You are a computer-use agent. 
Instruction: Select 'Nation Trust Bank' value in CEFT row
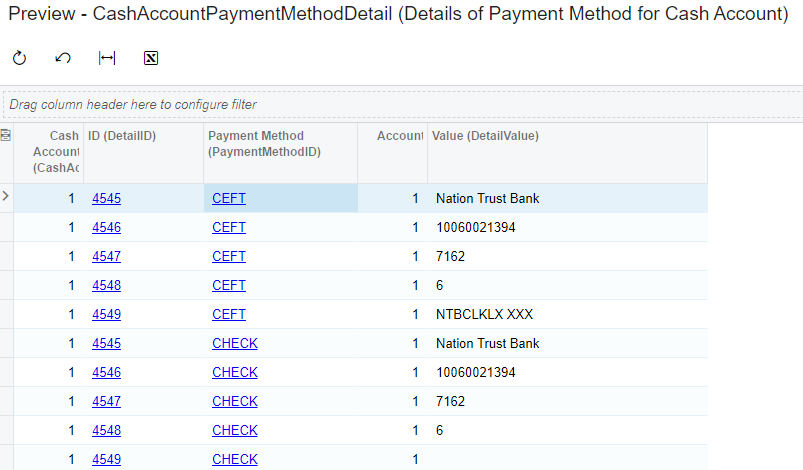click(488, 198)
